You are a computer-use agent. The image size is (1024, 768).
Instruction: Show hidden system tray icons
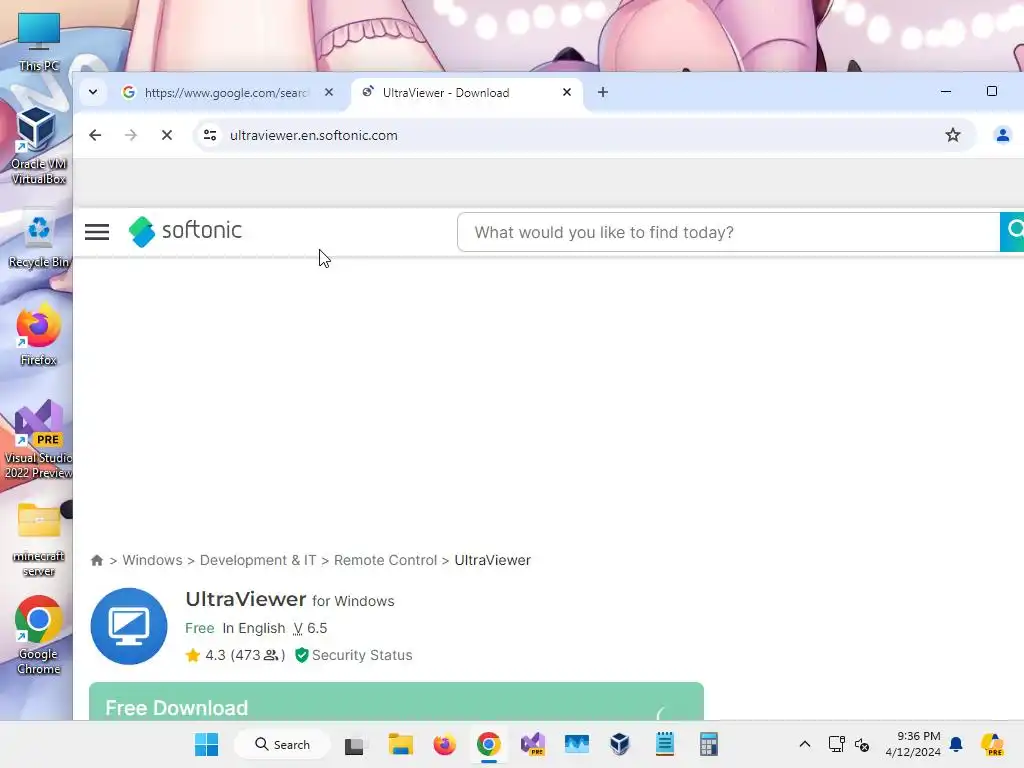[x=805, y=744]
